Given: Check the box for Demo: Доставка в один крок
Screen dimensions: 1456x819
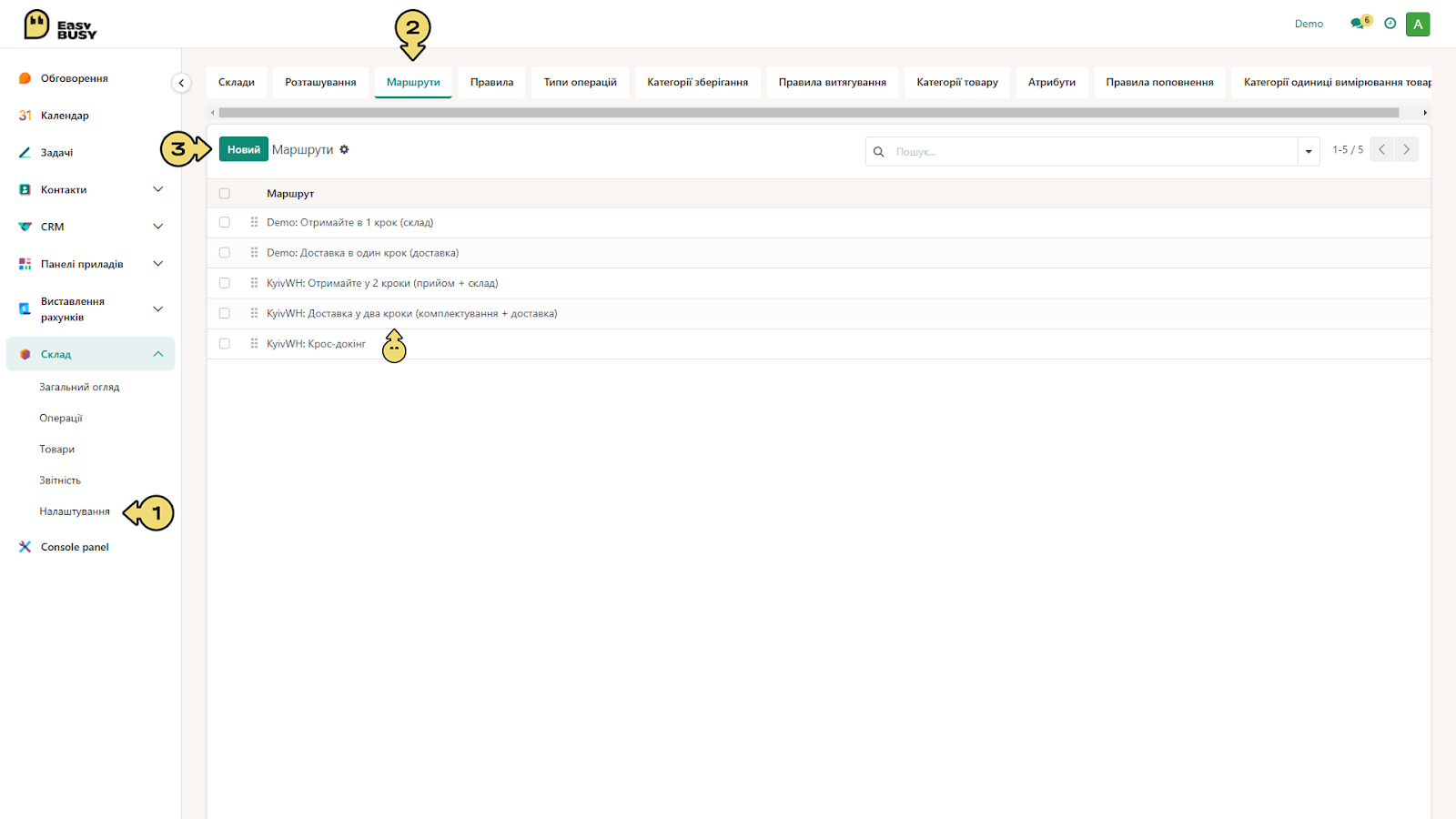Looking at the screenshot, I should 225,253.
